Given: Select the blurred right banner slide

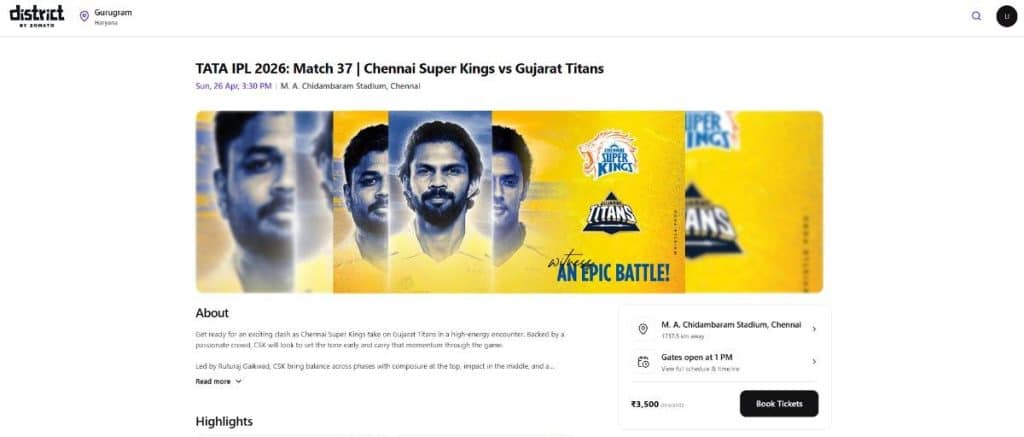Looking at the screenshot, I should pos(754,202).
